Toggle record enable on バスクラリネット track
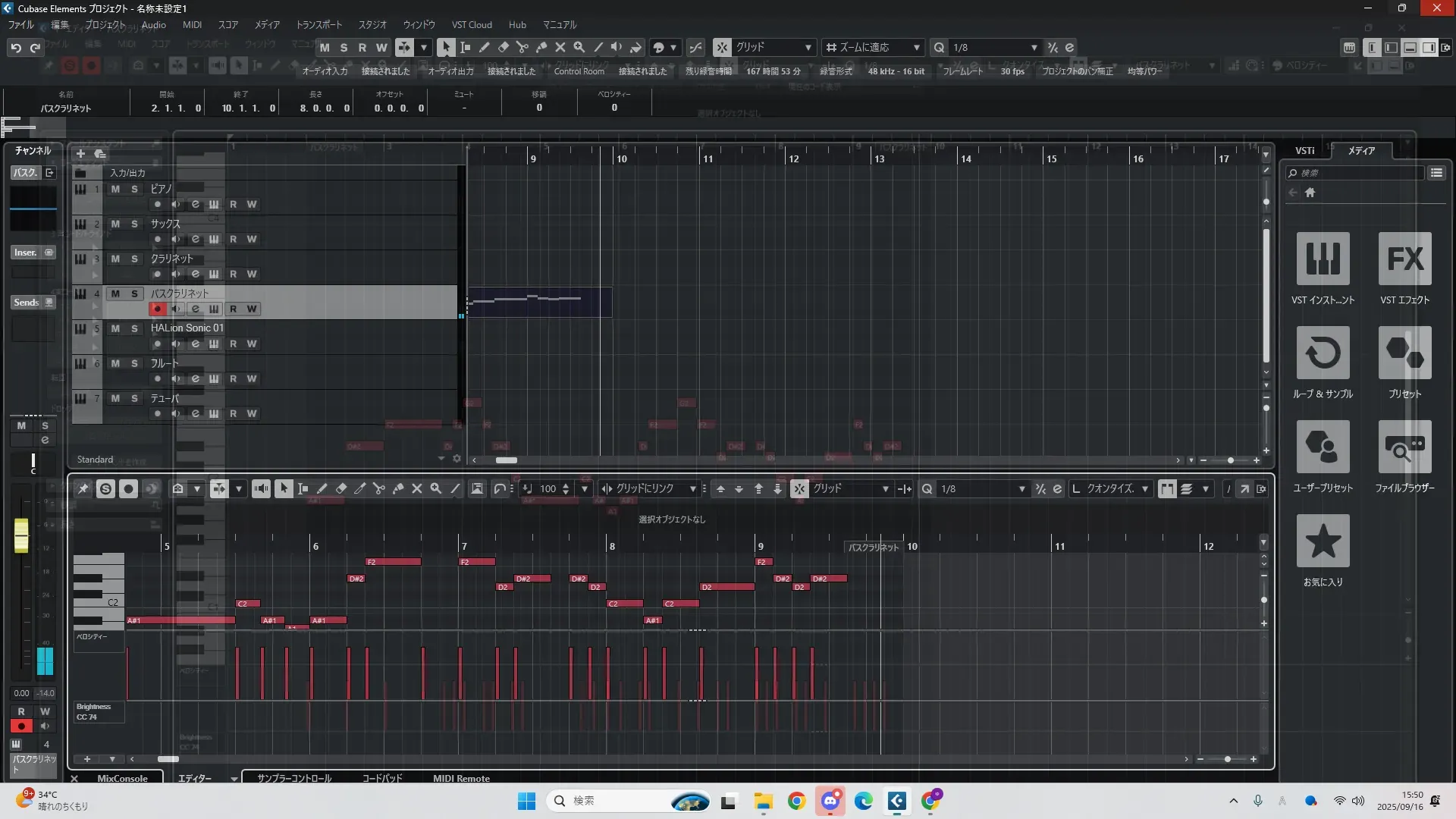The width and height of the screenshot is (1456, 819). (157, 309)
